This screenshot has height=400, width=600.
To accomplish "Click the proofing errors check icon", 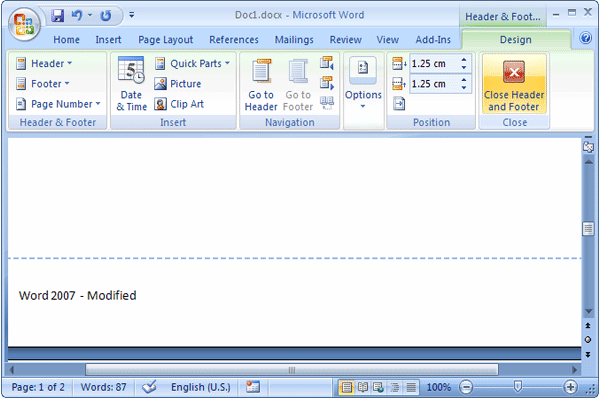I will coord(149,387).
